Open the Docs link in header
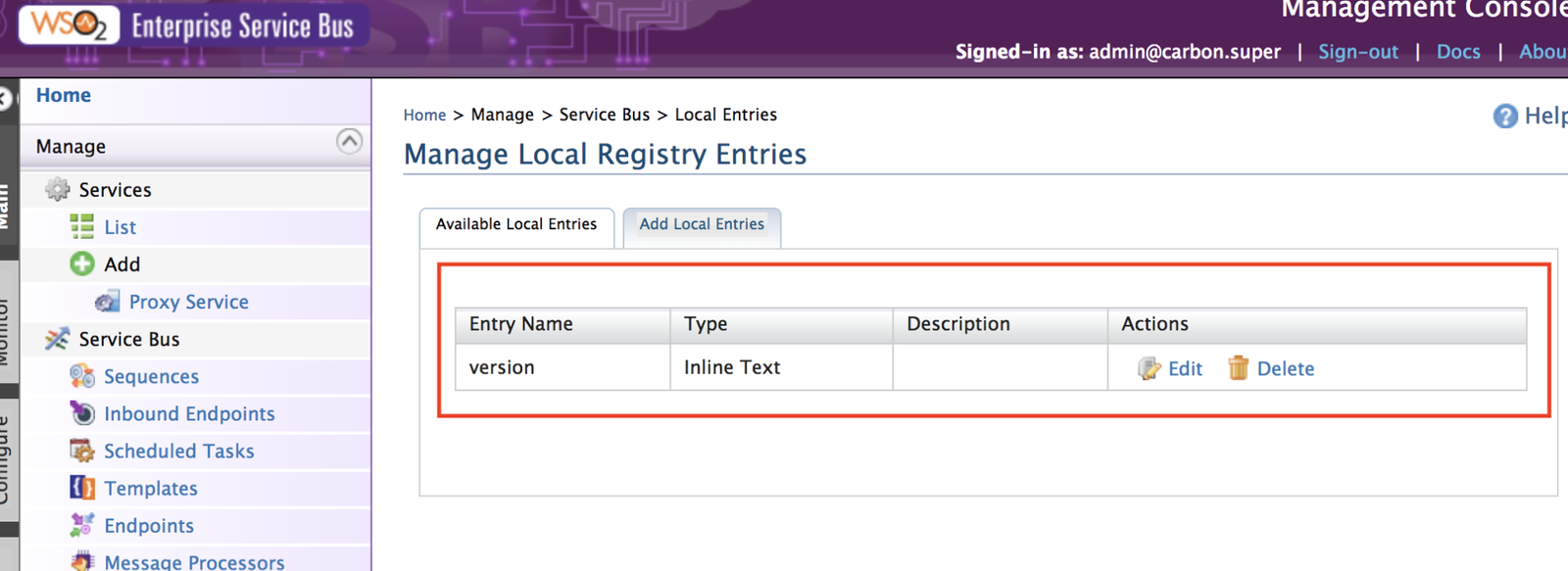This screenshot has width=1568, height=571. [x=1457, y=52]
